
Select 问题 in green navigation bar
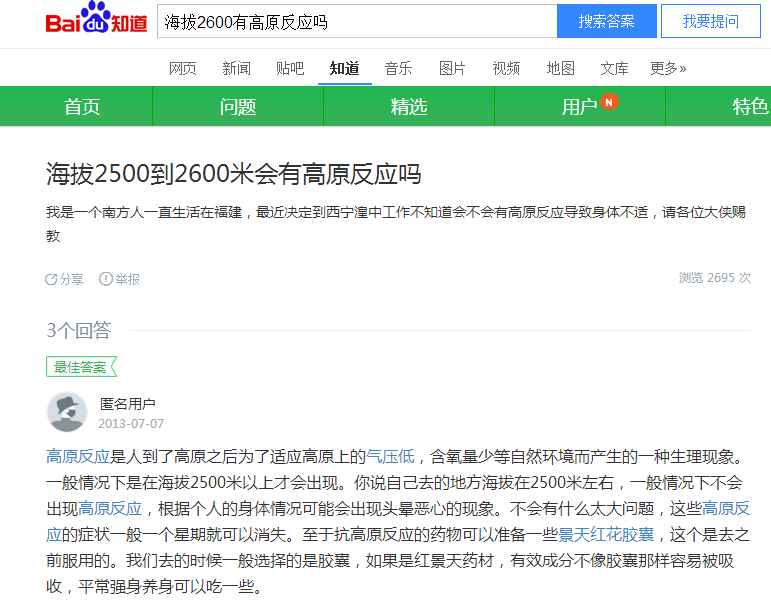click(238, 107)
